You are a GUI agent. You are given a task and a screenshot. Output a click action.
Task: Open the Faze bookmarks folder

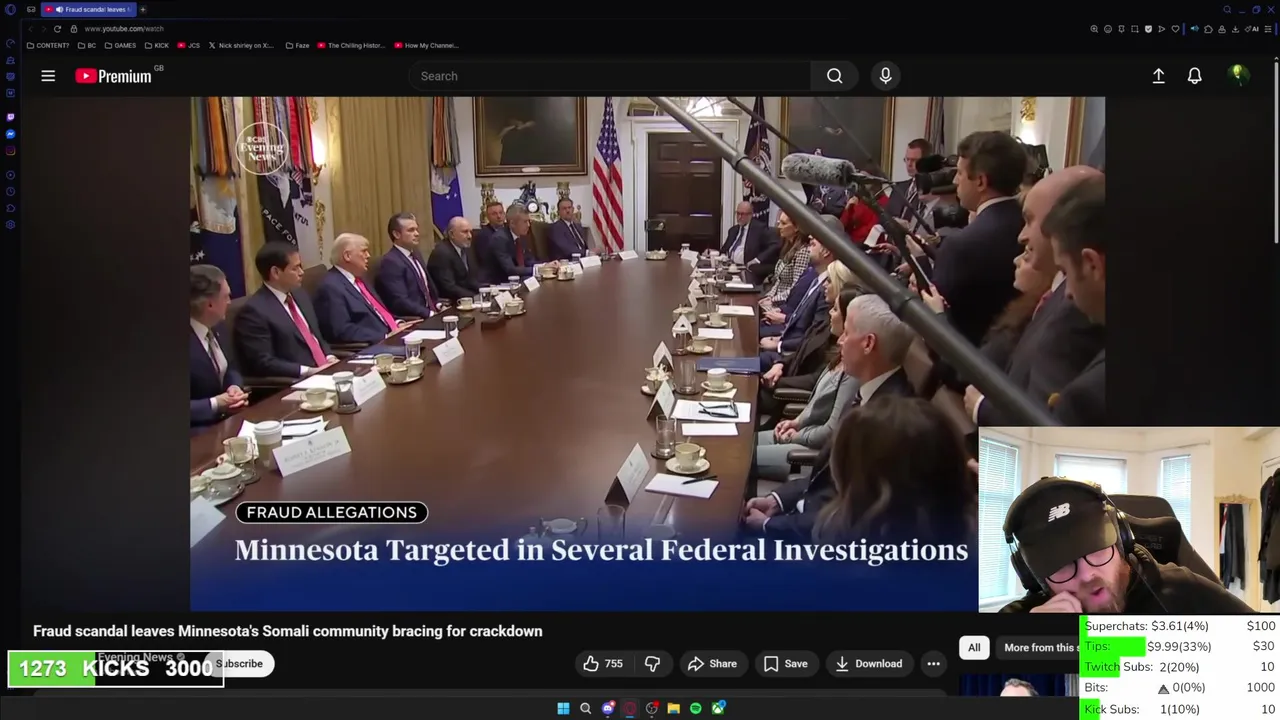tap(297, 45)
